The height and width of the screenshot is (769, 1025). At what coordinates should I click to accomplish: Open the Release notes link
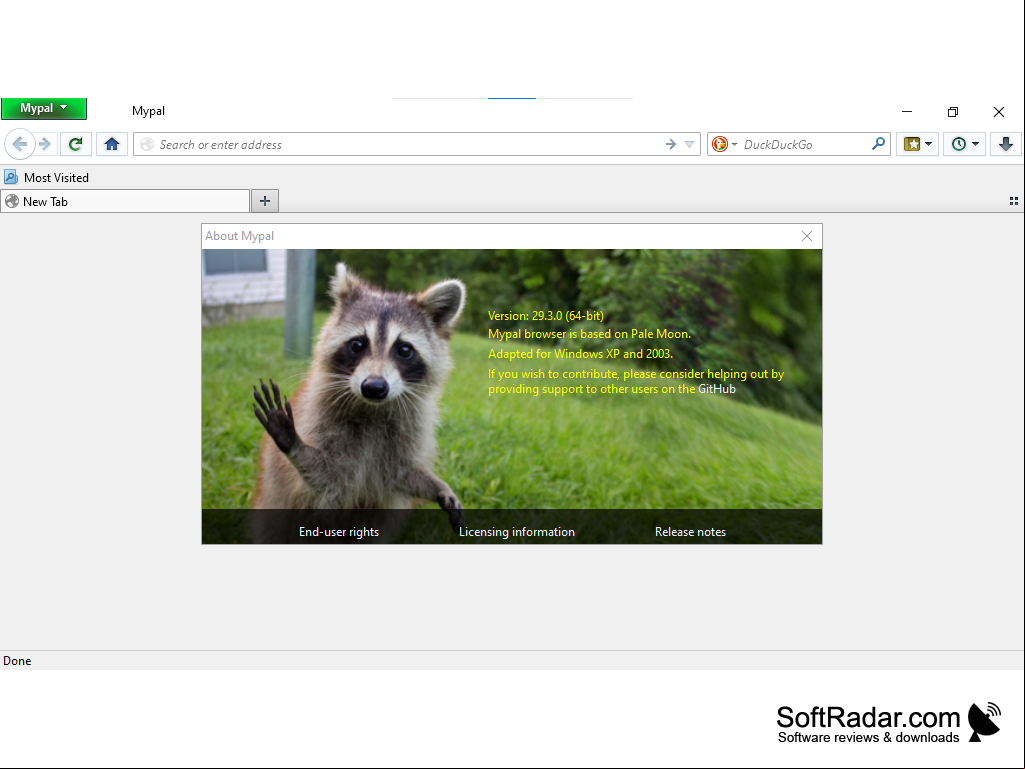[x=690, y=532]
